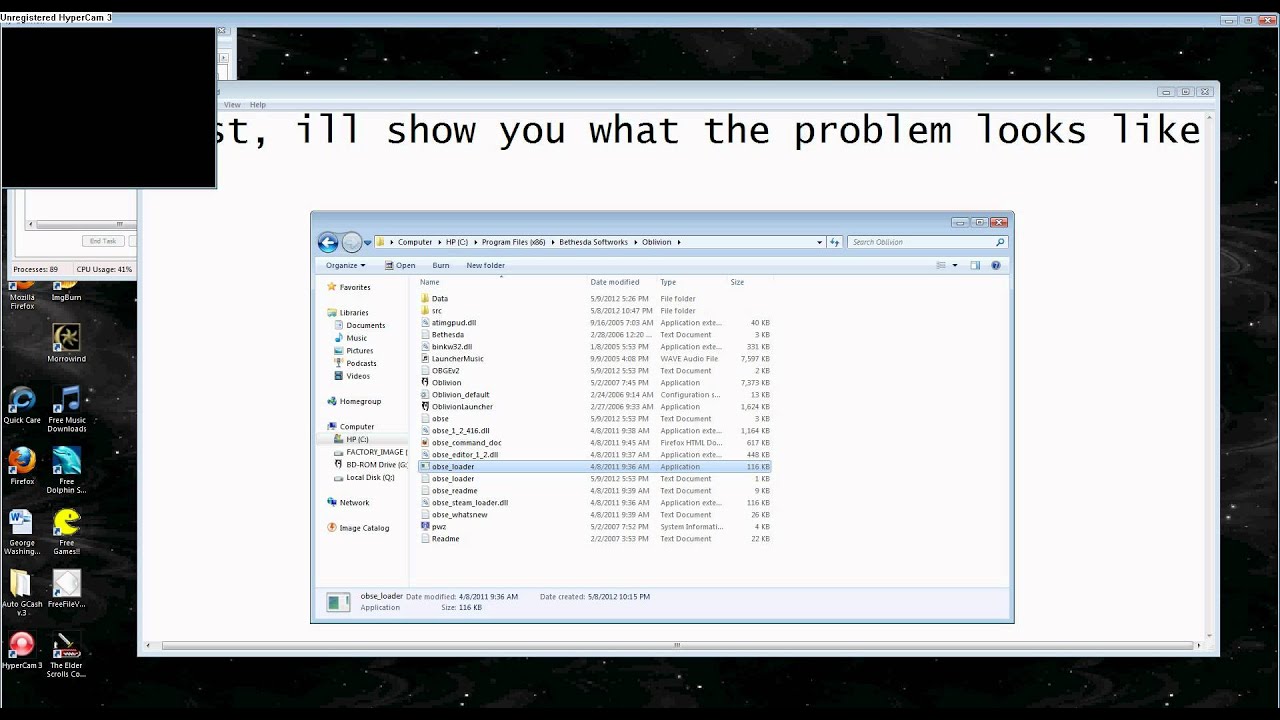Open the recent pages dropdown beside Forward arrow
Screen dimensions: 1280x720
[367, 242]
